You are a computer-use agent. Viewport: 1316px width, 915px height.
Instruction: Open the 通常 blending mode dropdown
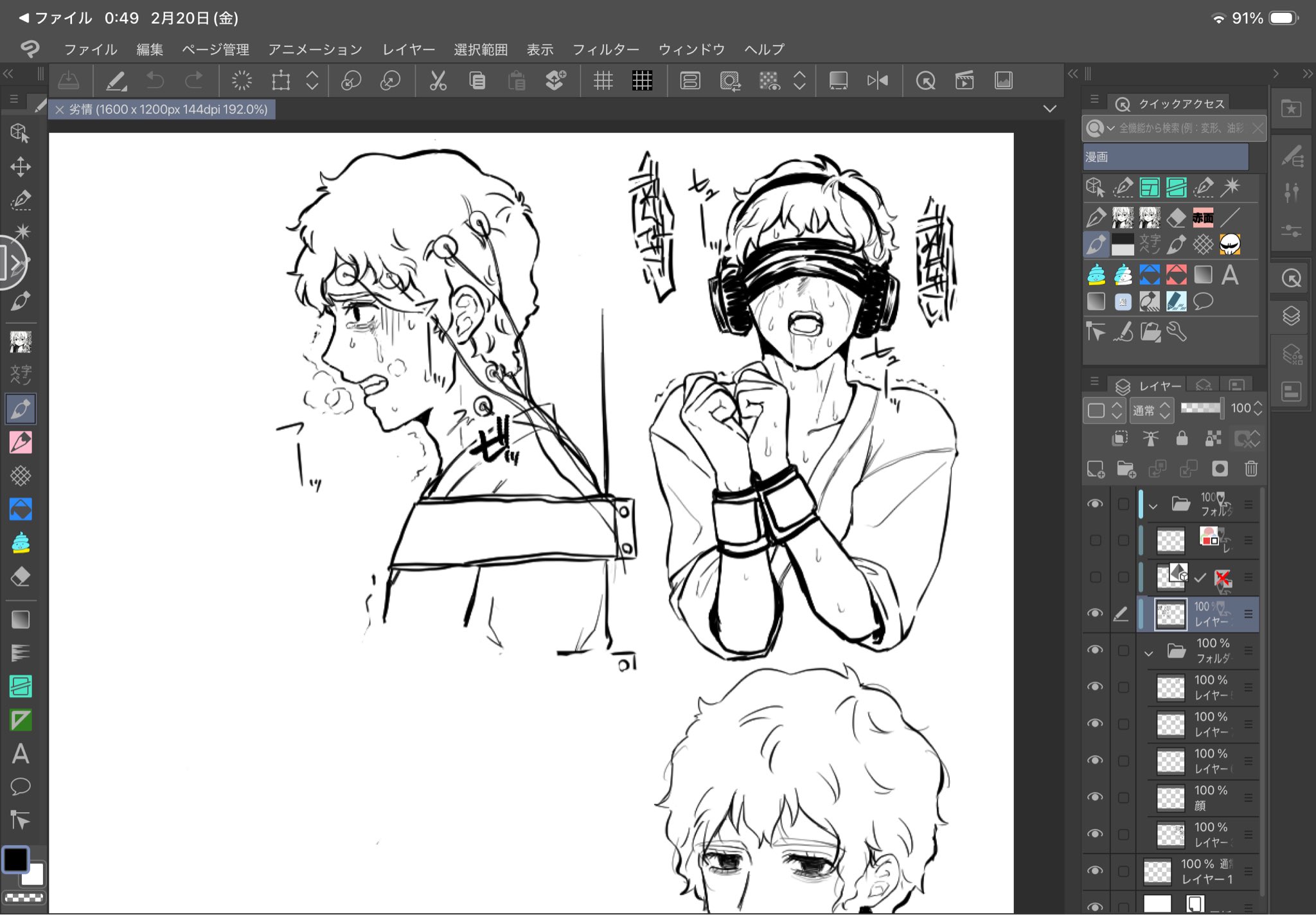pos(1151,409)
